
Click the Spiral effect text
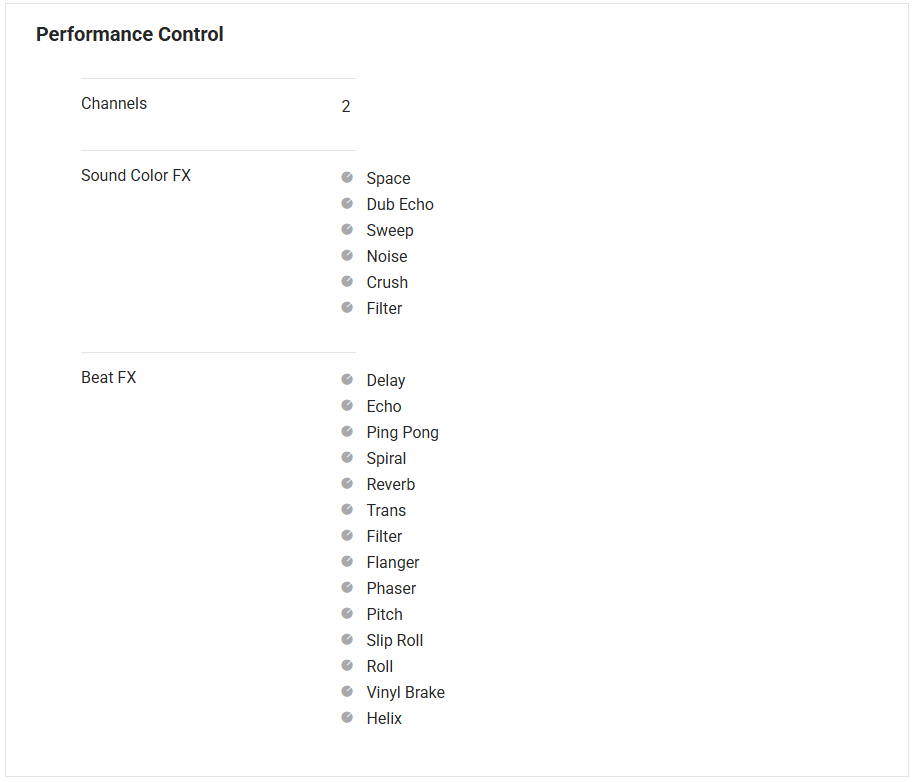[386, 458]
